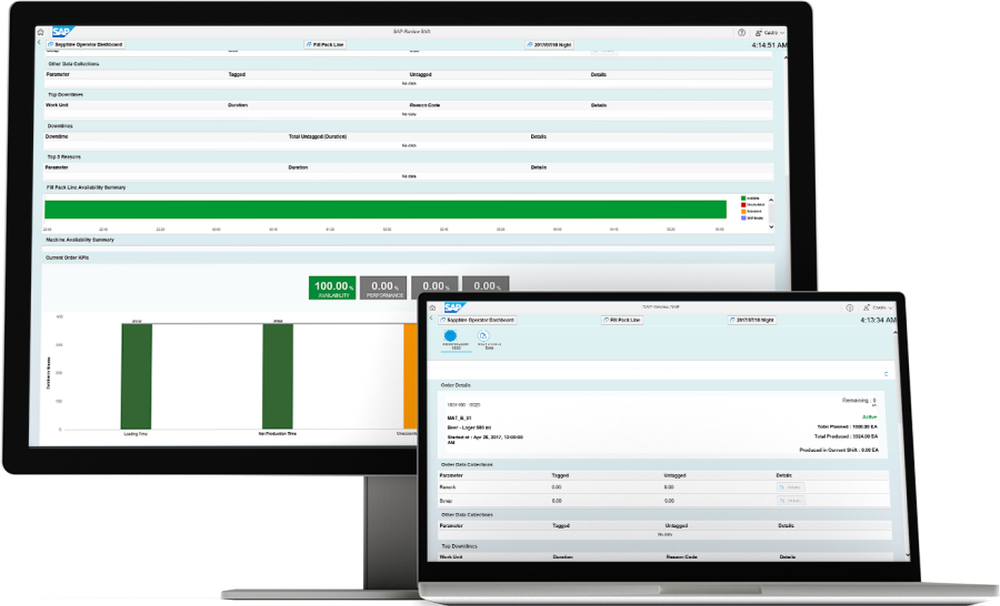Screen dimensions: 1000x606
Task: Click the Details button for the Scrap row
Action: (791, 501)
